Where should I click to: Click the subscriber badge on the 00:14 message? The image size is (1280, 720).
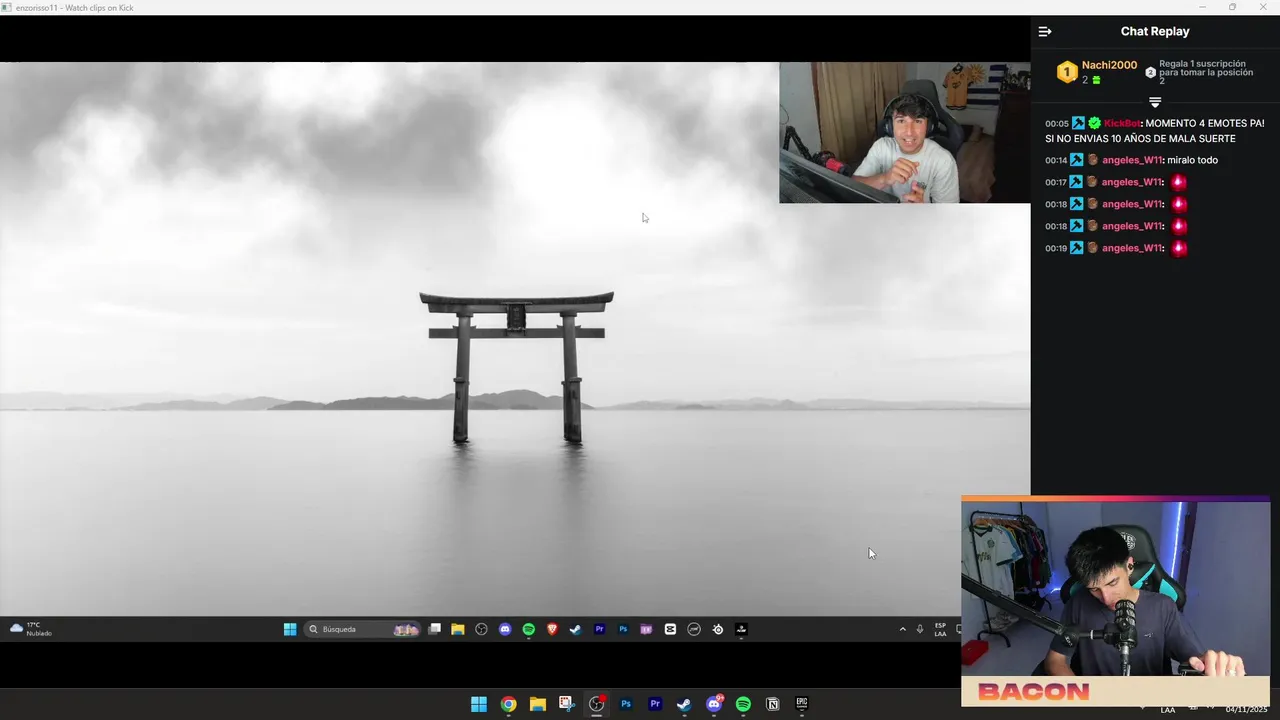[1093, 160]
